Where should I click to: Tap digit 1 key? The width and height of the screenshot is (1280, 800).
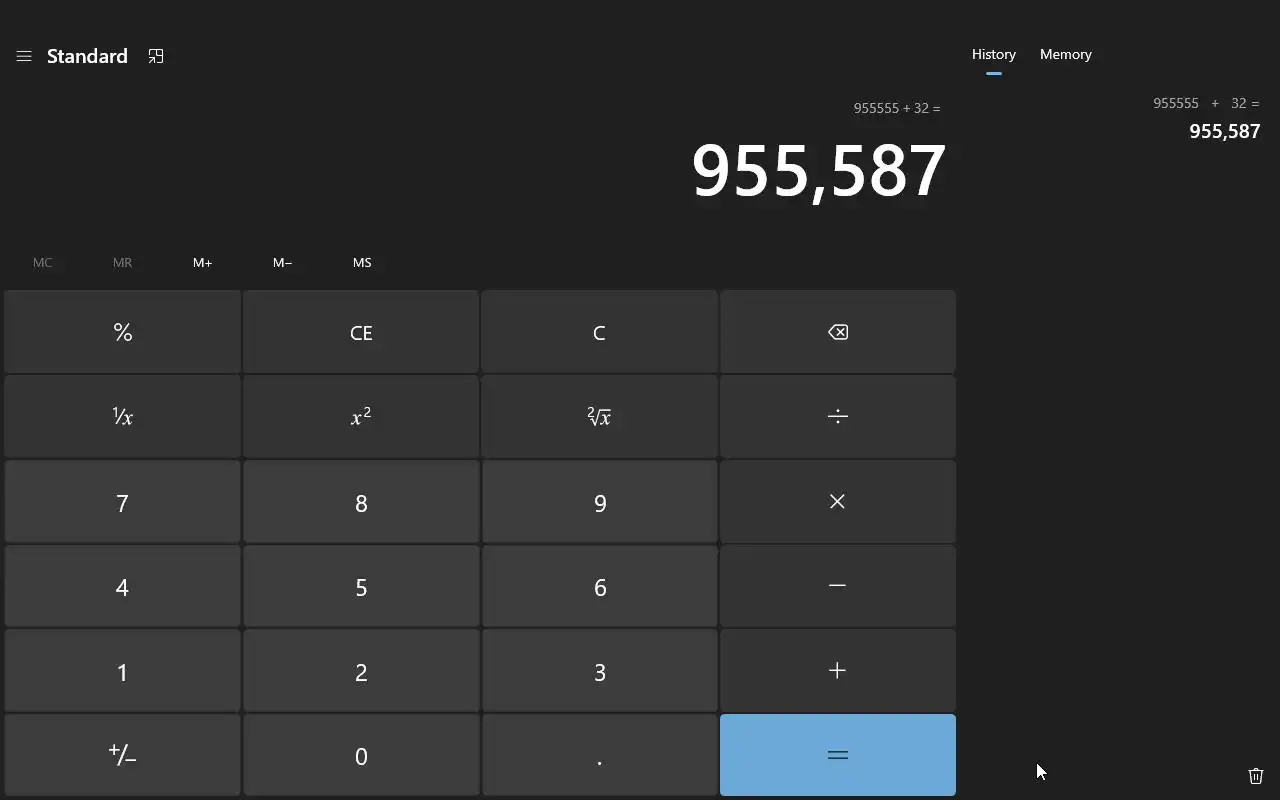(122, 671)
